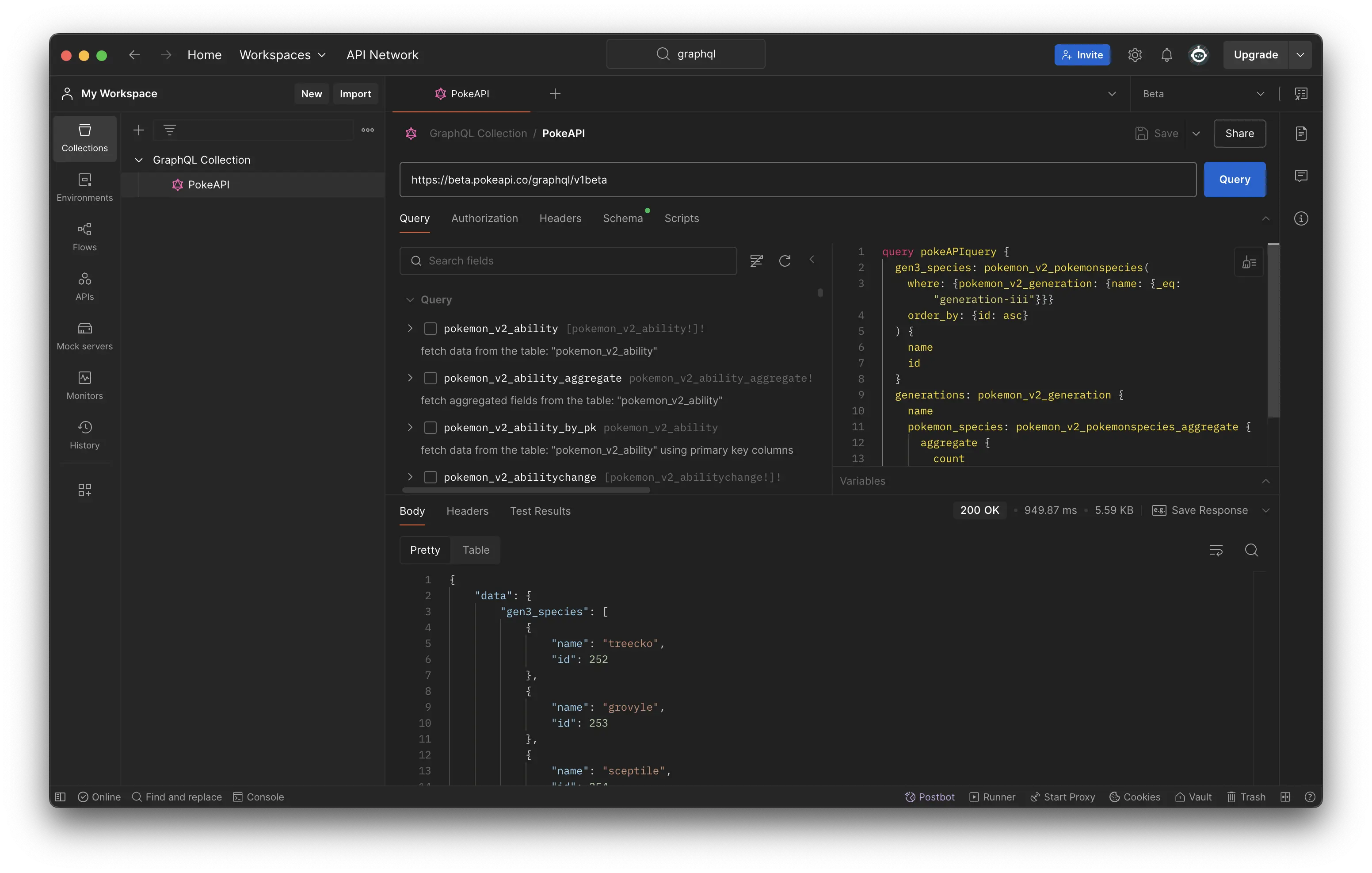This screenshot has height=873, width=1372.
Task: Check the pokemon_v2_ability_by_pk field
Action: click(x=430, y=428)
